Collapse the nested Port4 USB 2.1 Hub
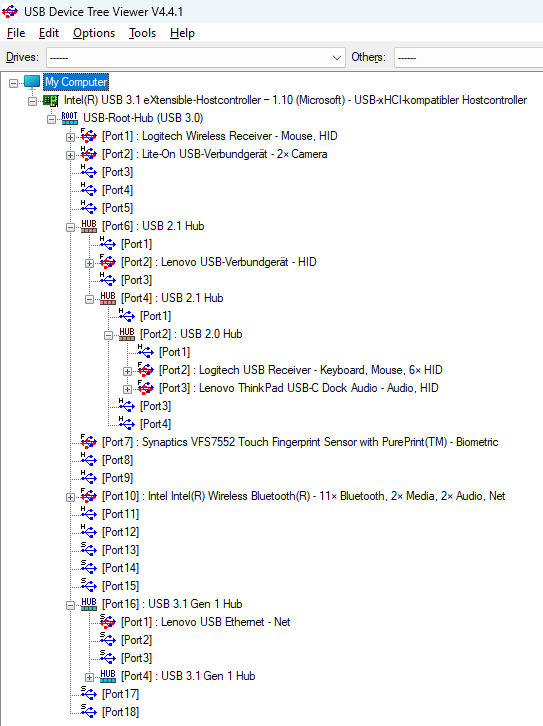The width and height of the screenshot is (543, 726). click(x=89, y=300)
